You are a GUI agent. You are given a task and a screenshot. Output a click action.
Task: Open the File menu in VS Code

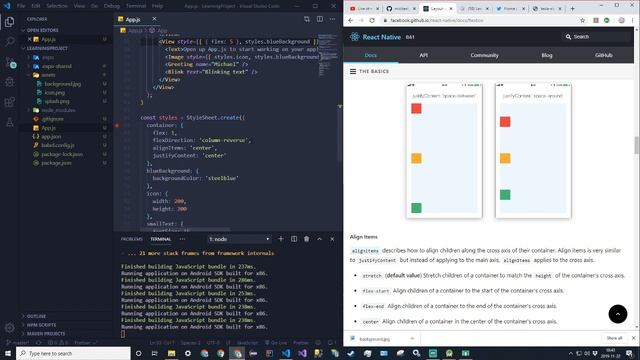point(21,6)
